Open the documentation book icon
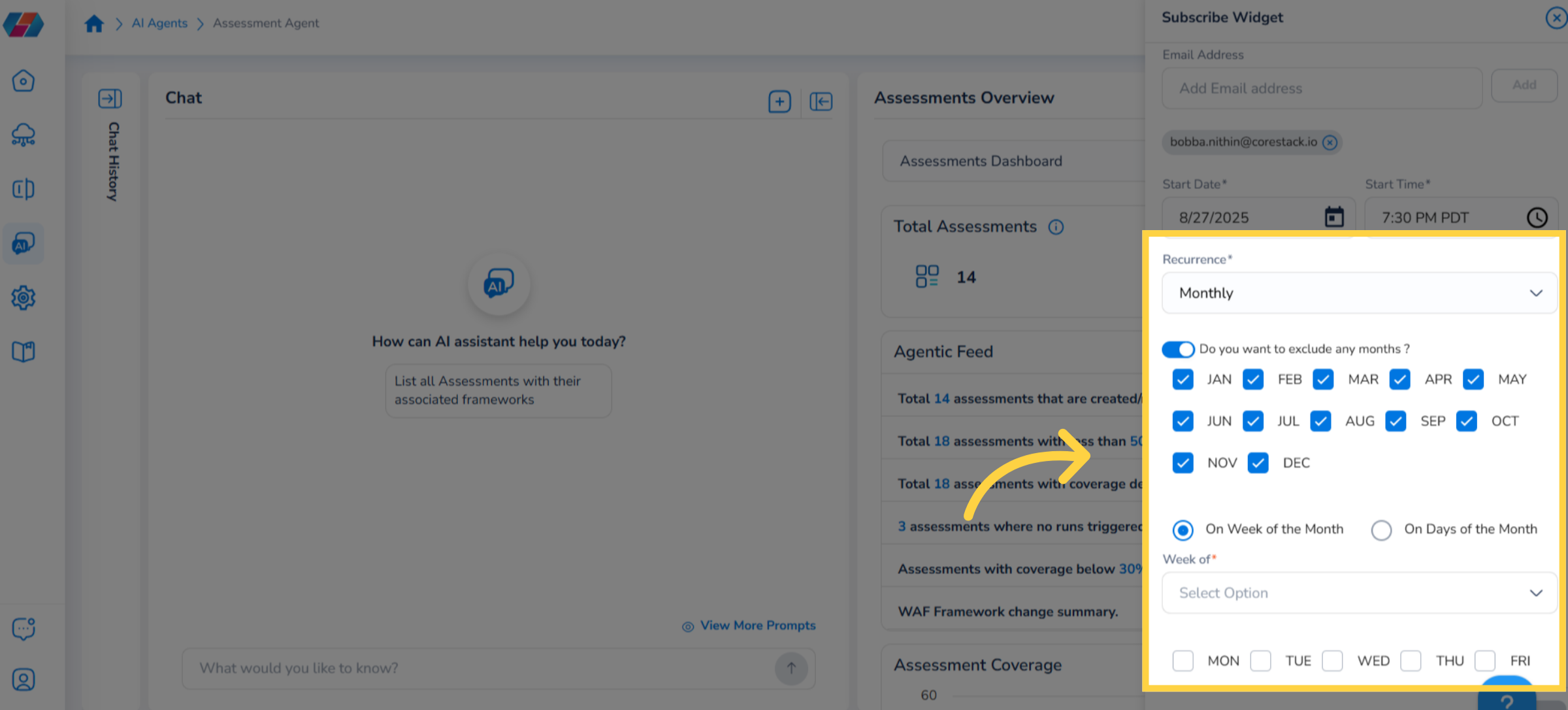The image size is (1568, 710). pyautogui.click(x=23, y=351)
